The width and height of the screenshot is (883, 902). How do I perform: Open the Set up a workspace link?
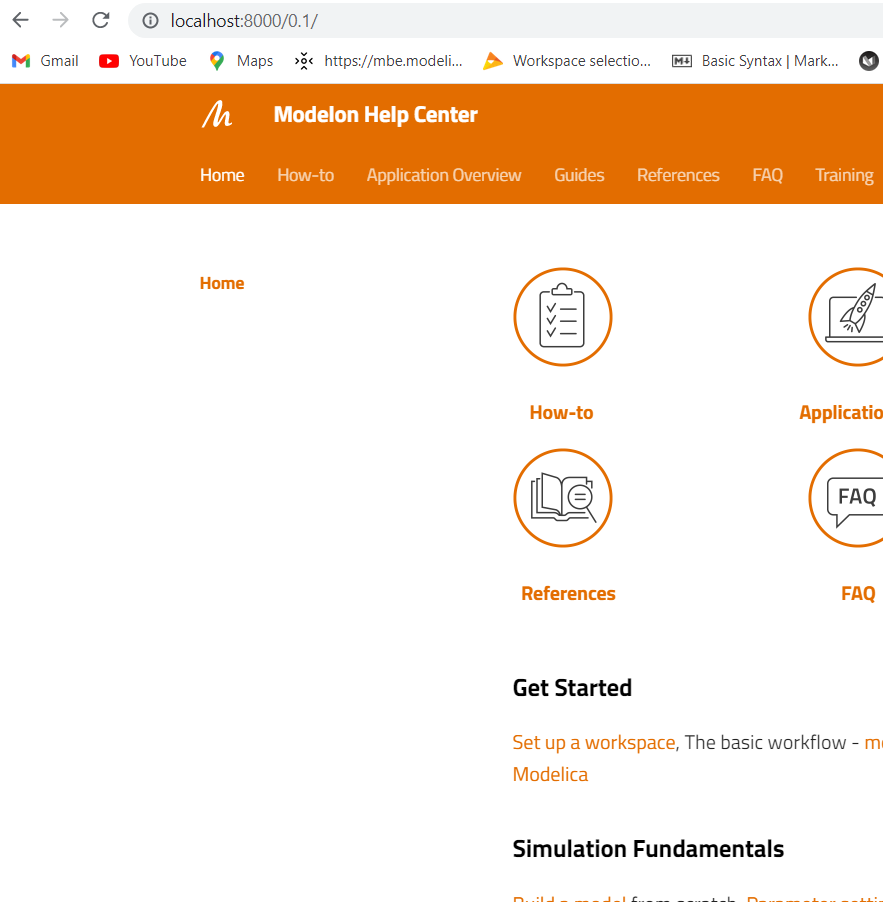[x=594, y=743]
